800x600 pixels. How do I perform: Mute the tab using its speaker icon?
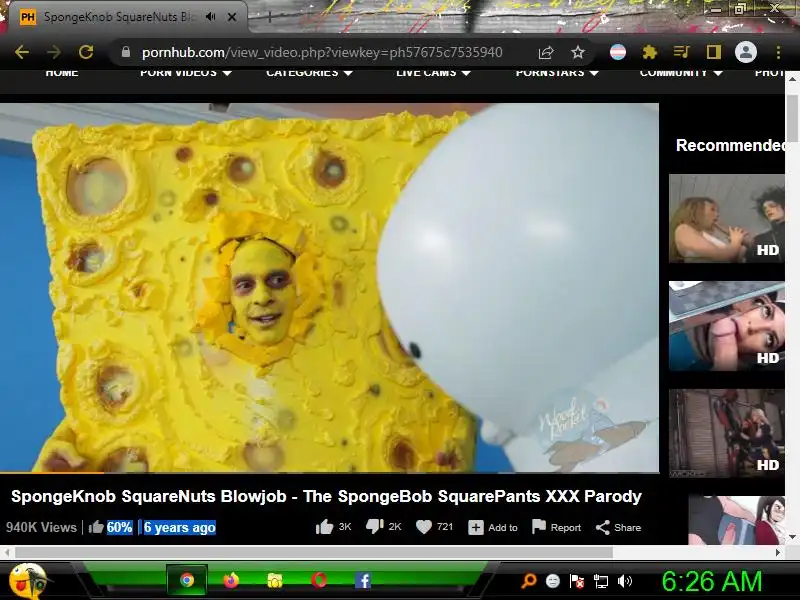point(211,17)
